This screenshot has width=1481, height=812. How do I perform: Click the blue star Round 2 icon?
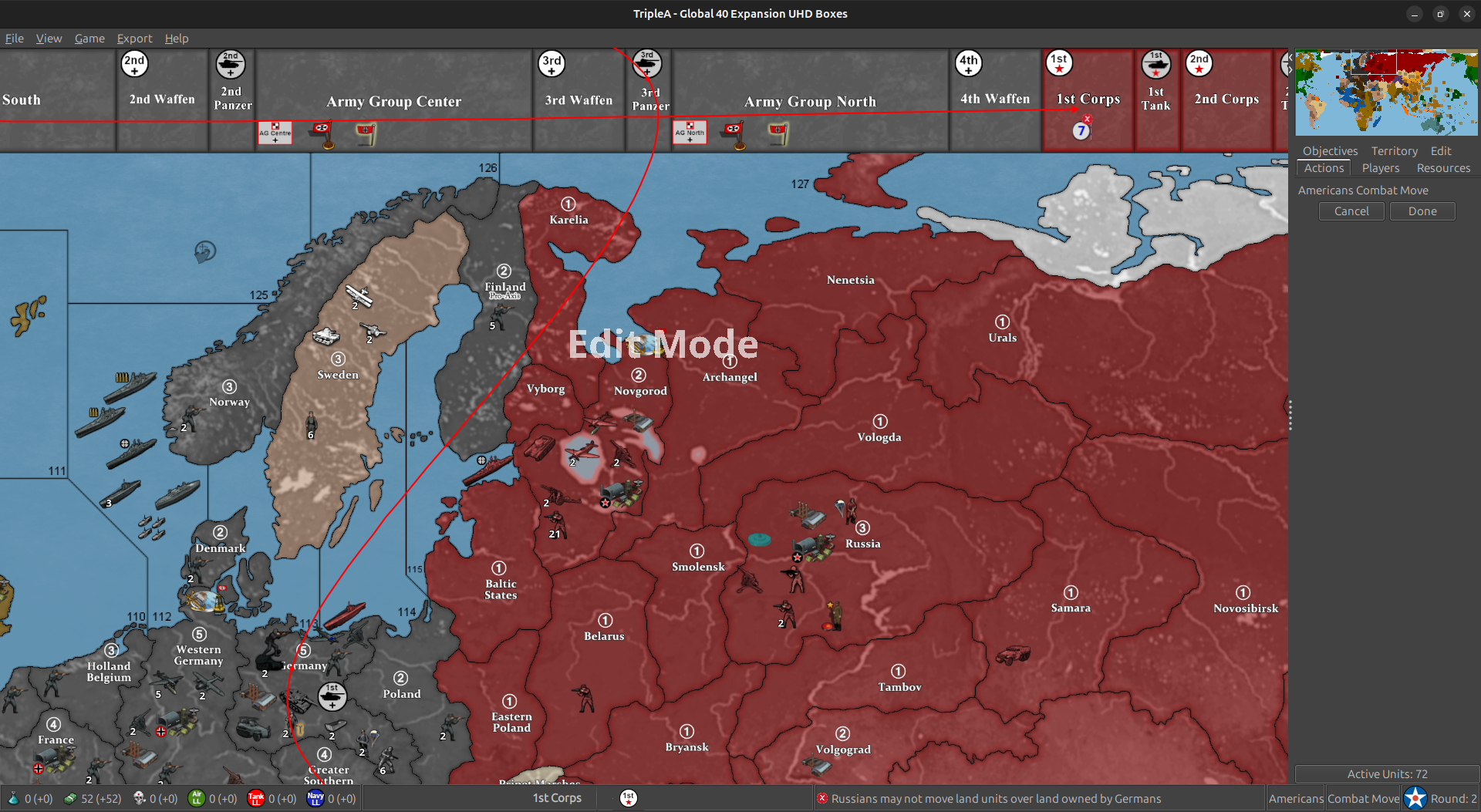click(1415, 797)
